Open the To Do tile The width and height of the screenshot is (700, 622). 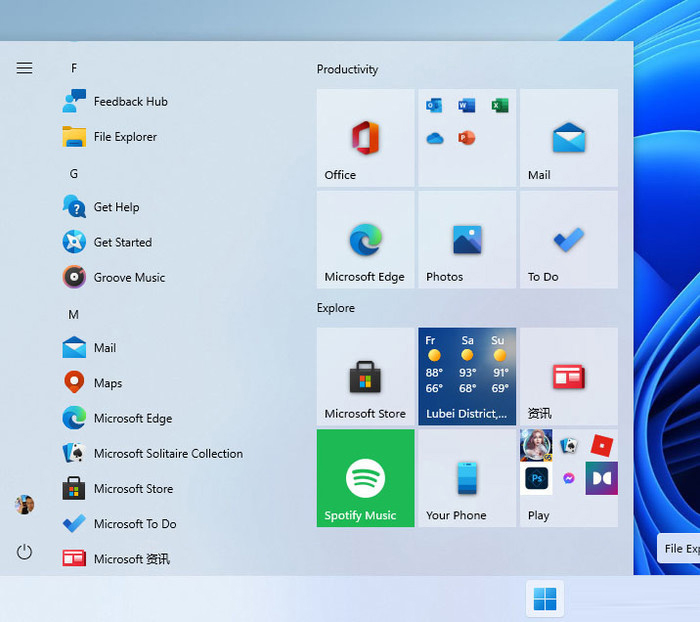pos(568,240)
